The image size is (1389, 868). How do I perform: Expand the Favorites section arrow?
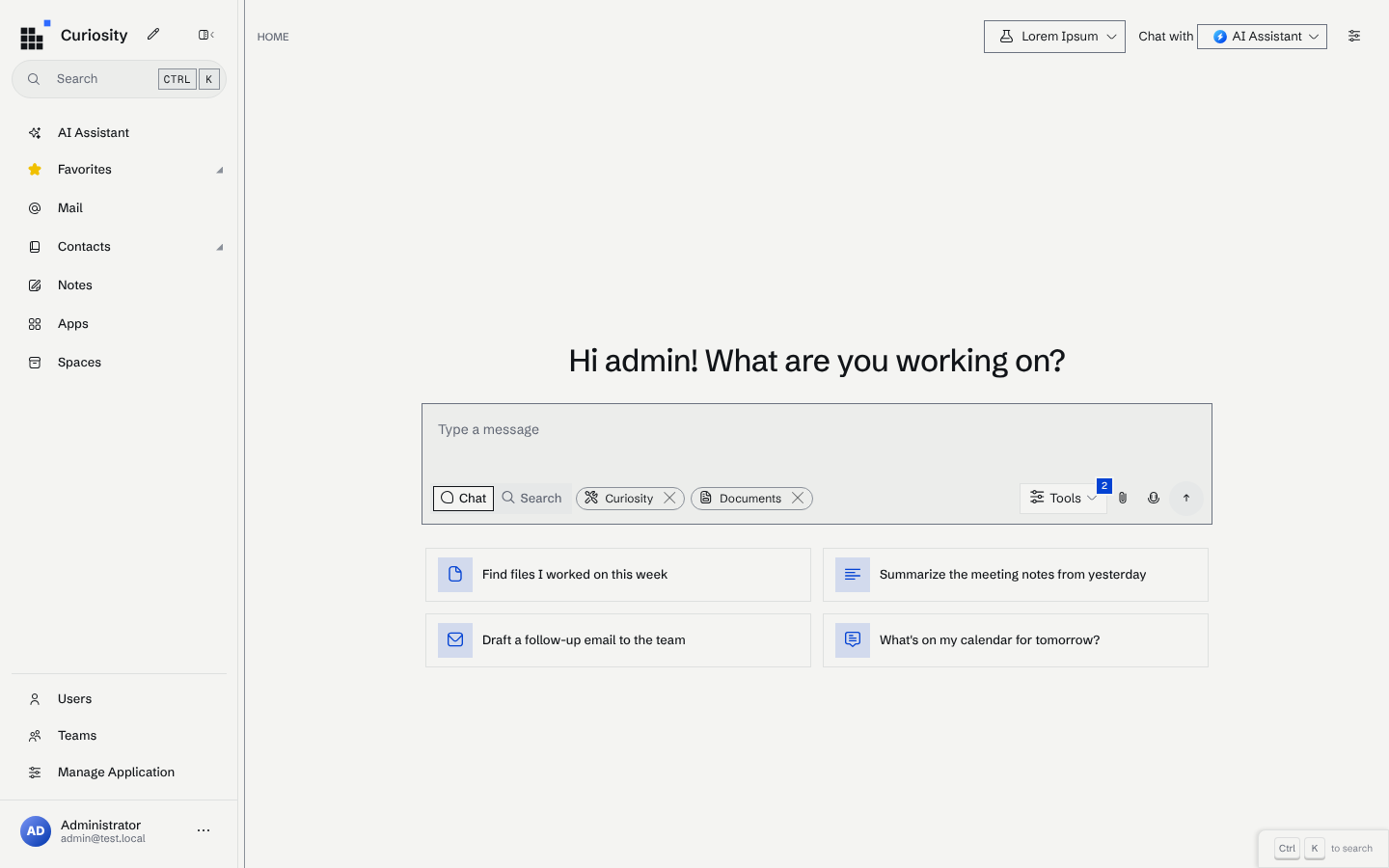220,171
